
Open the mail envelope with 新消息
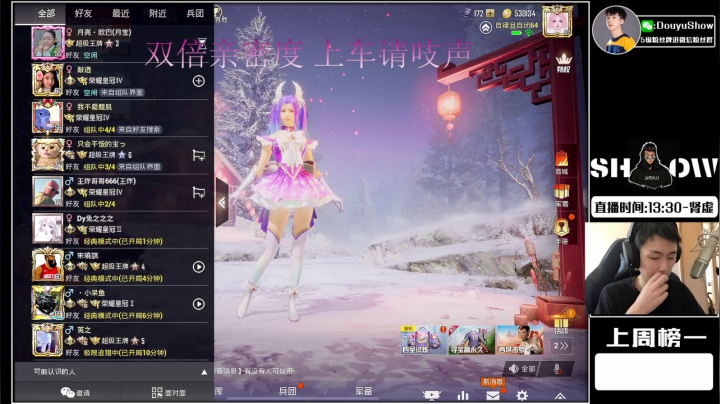tap(493, 395)
